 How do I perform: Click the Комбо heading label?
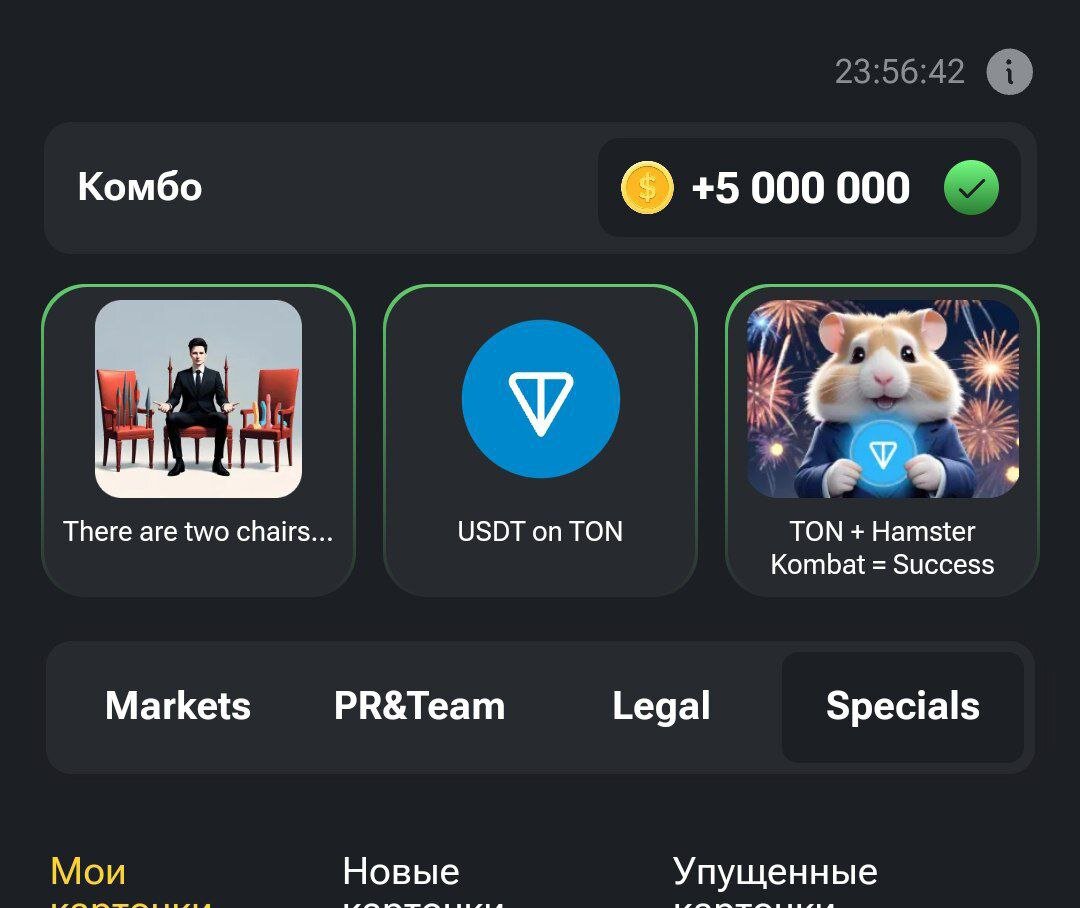(x=140, y=187)
